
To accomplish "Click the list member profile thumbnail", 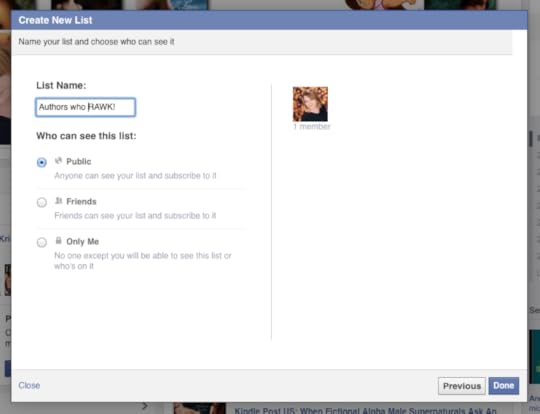I will coord(310,104).
